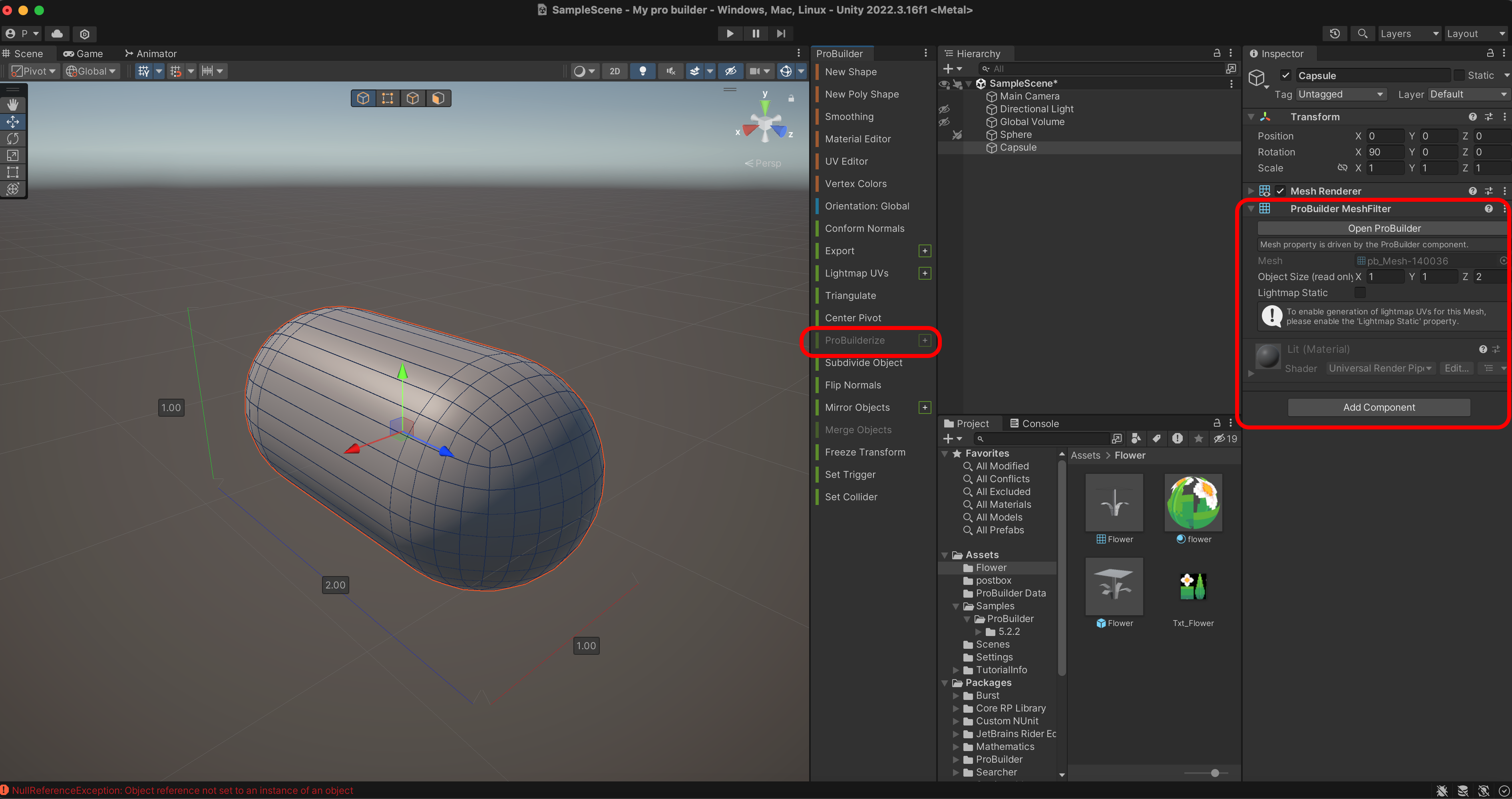Switch to the Game tab
Image resolution: width=1512 pixels, height=799 pixels.
[x=84, y=54]
